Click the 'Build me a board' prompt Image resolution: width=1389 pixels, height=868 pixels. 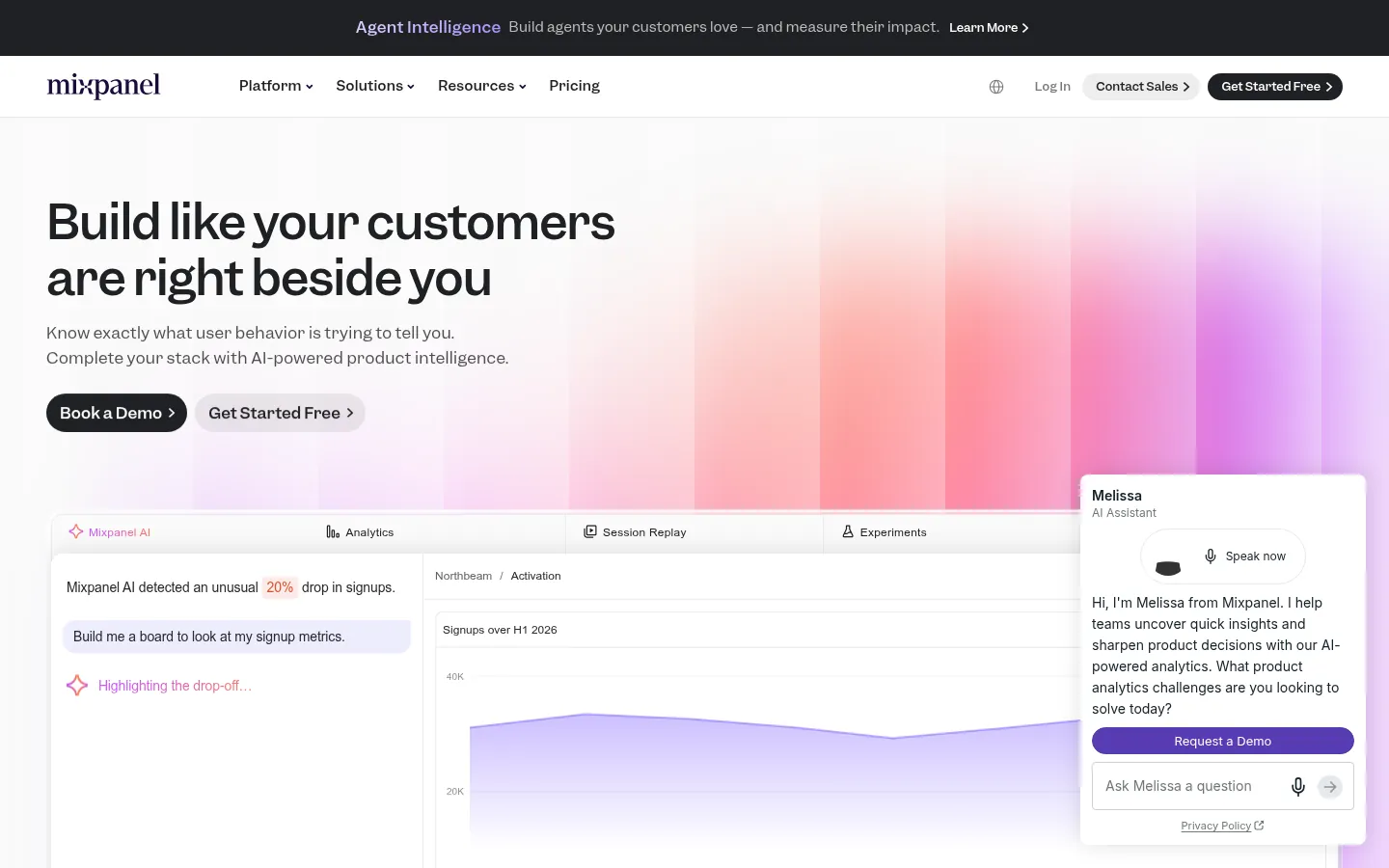[237, 637]
